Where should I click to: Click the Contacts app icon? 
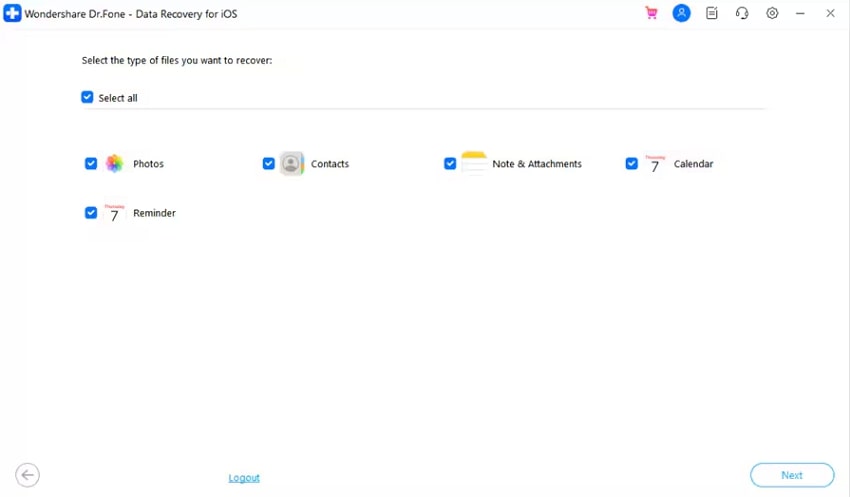tap(292, 163)
